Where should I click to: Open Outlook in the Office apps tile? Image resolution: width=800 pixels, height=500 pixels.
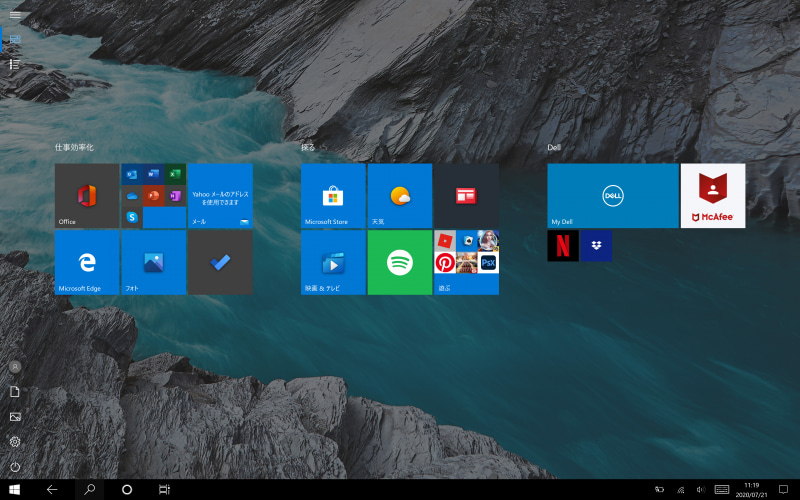(132, 174)
